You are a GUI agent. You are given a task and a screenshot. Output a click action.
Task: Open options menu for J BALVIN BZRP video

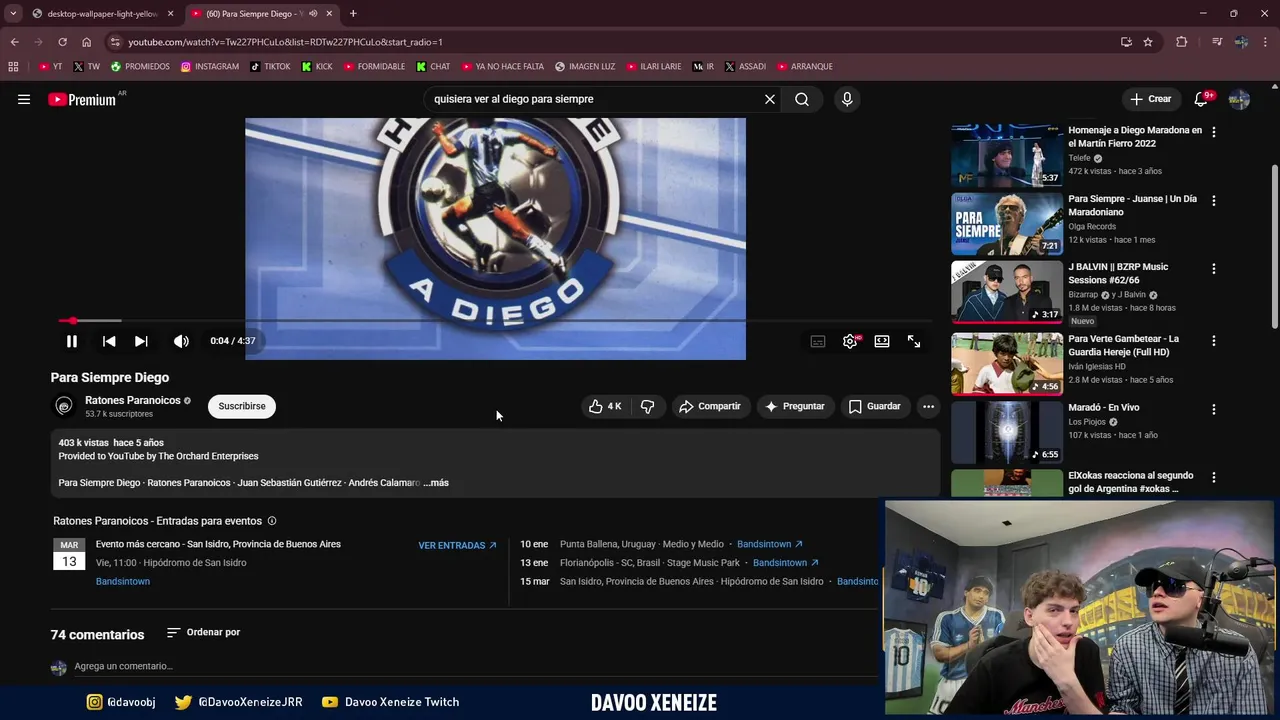(x=1214, y=268)
